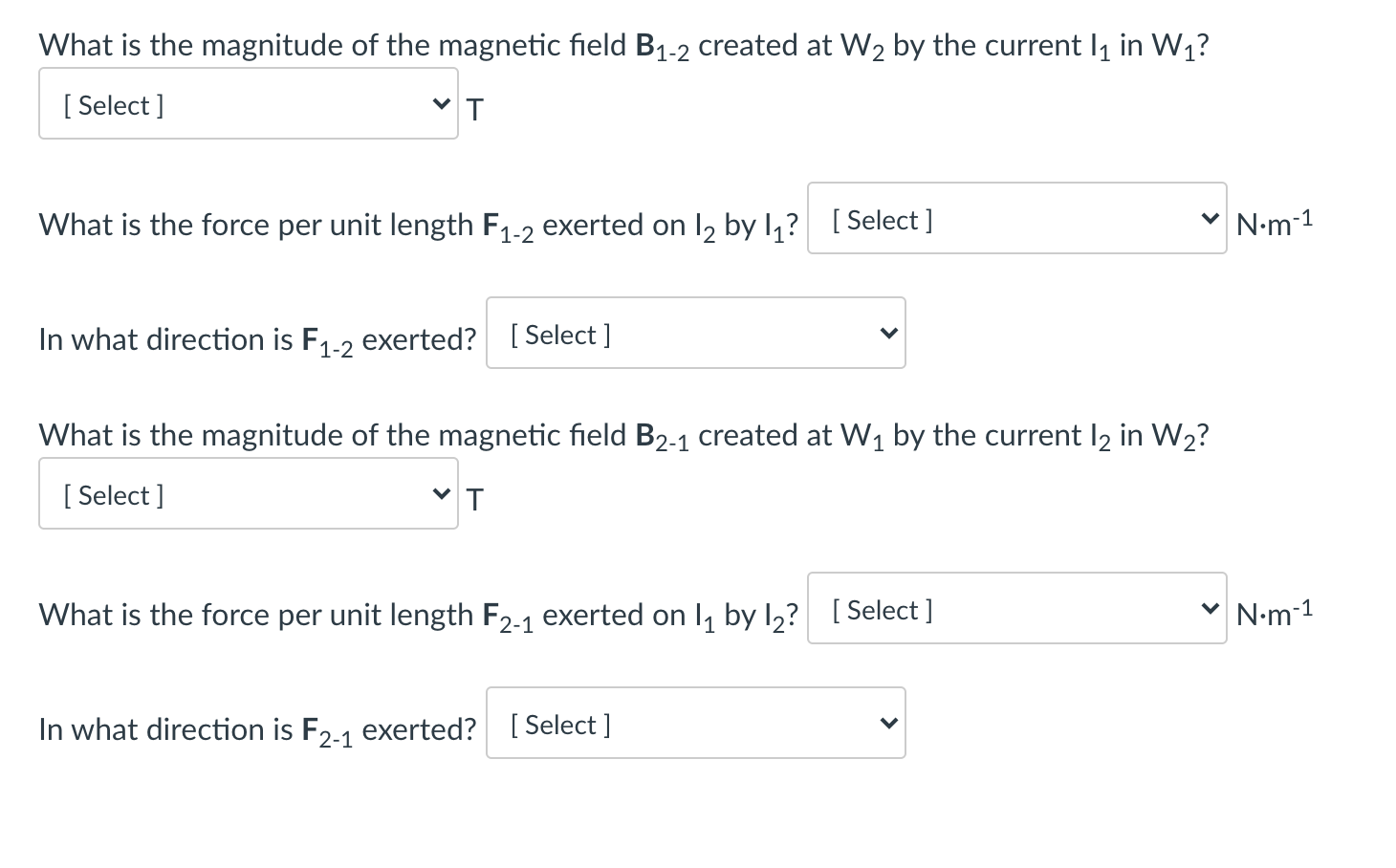Open the B2-1 magnitude Select dropdown
Image resolution: width=1396 pixels, height=868 pixels.
click(249, 493)
